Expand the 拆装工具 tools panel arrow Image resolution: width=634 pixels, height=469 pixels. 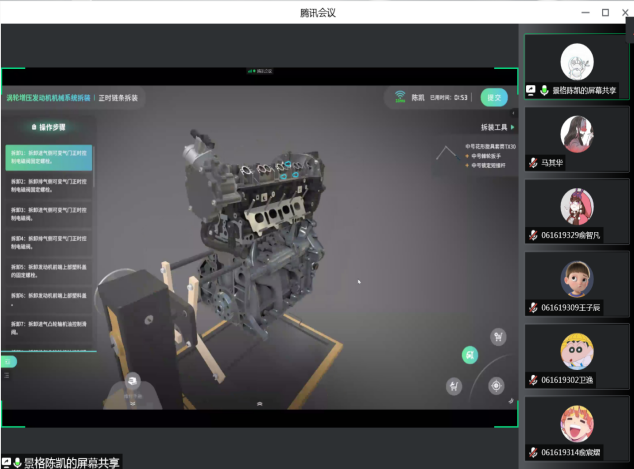point(513,127)
